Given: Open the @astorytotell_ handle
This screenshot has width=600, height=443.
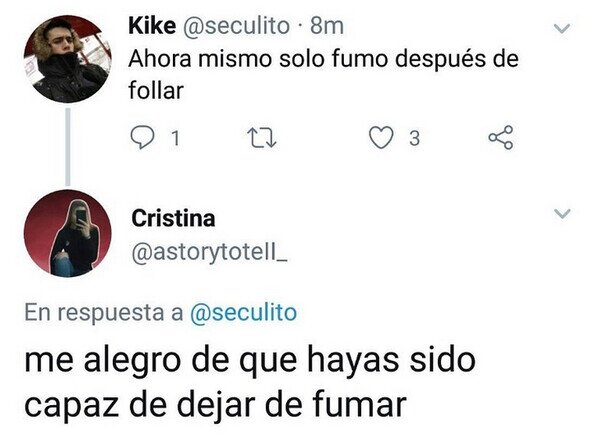Looking at the screenshot, I should click(x=209, y=252).
